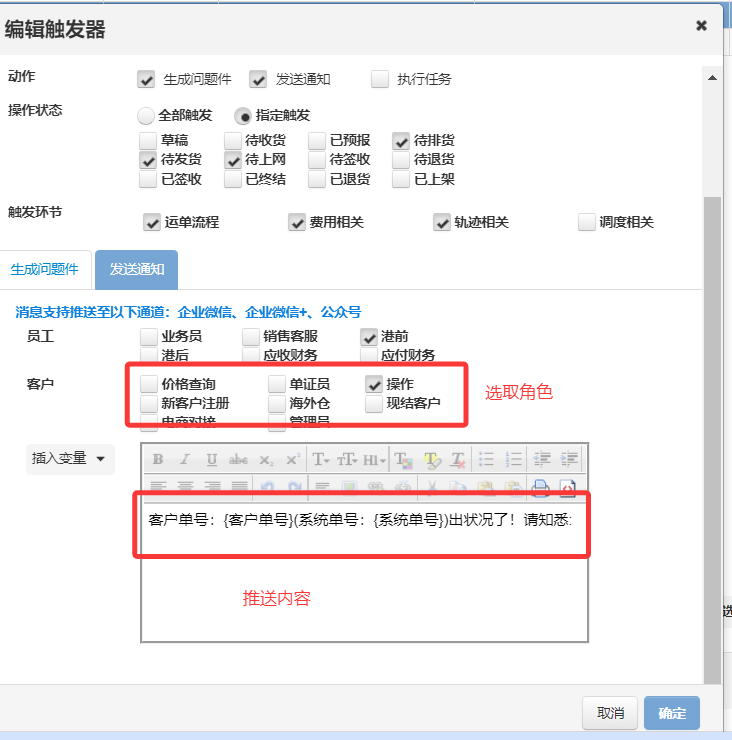
Task: Open the source code view icon
Action: click(567, 487)
